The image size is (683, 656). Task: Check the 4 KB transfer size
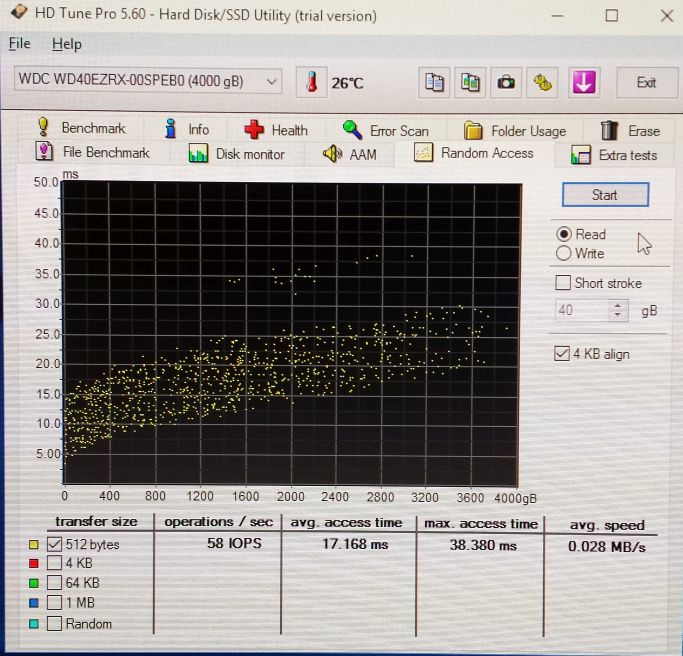[x=54, y=563]
